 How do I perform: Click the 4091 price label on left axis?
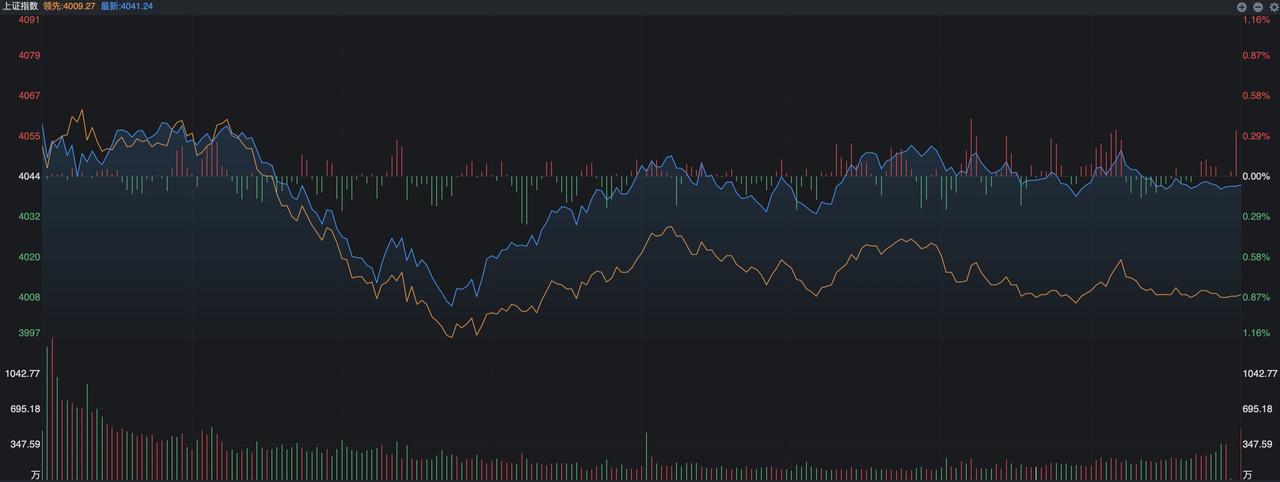coord(29,20)
